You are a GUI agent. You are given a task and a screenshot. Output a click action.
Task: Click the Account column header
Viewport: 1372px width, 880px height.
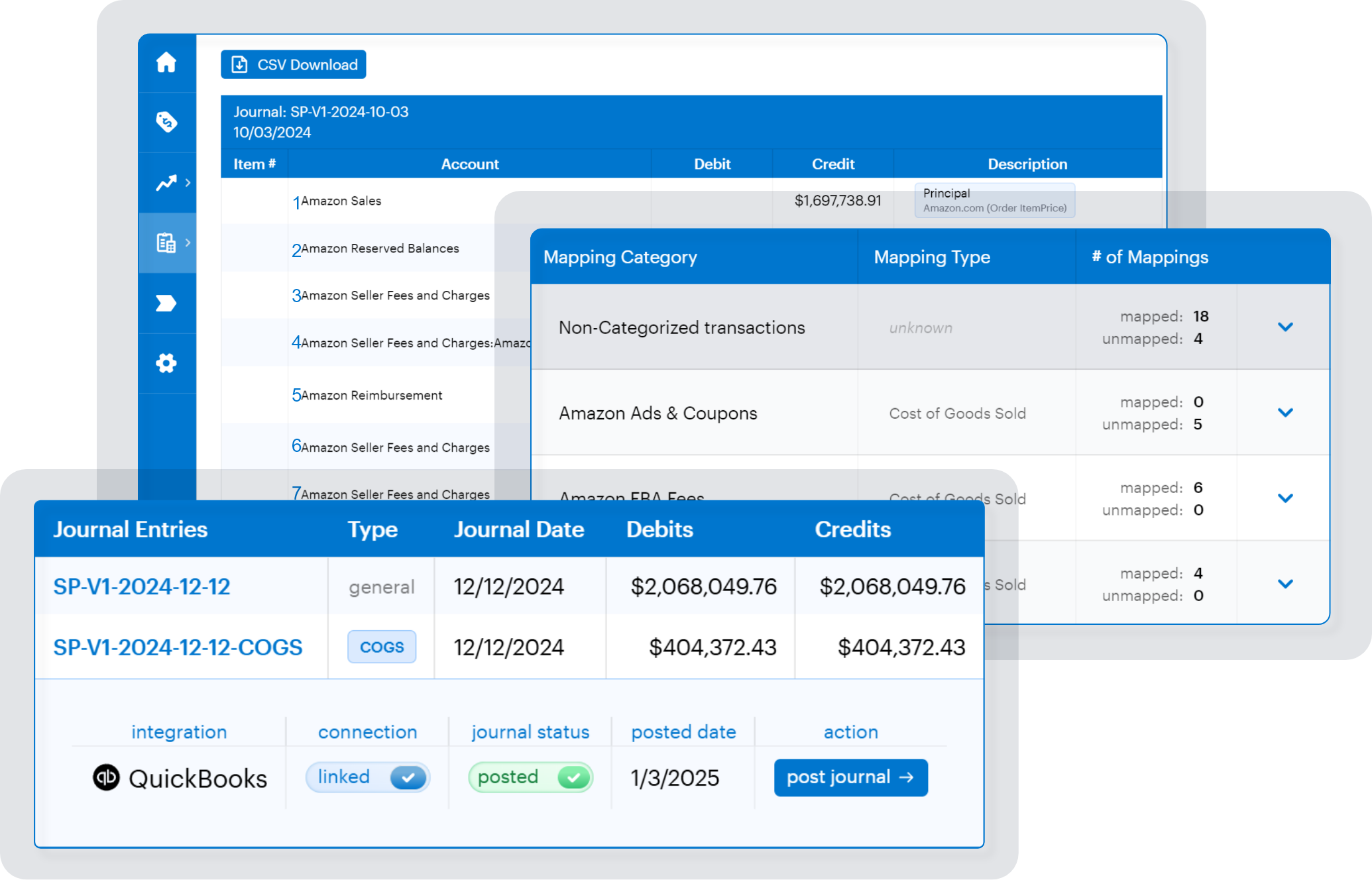[470, 164]
